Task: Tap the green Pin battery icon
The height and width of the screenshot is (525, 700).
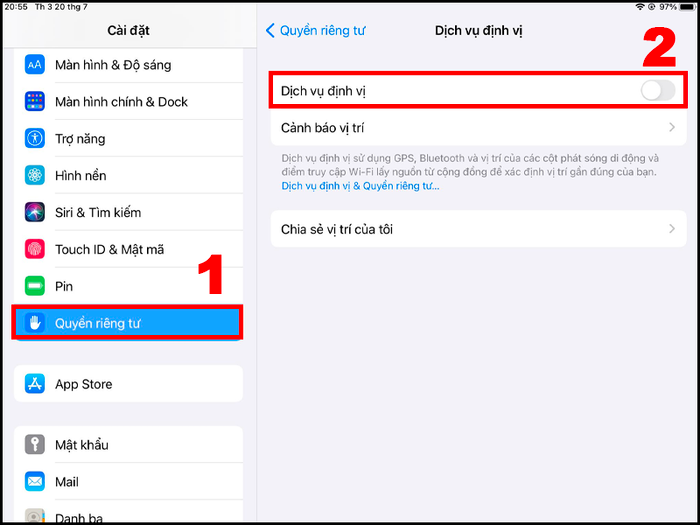Action: pyautogui.click(x=35, y=286)
